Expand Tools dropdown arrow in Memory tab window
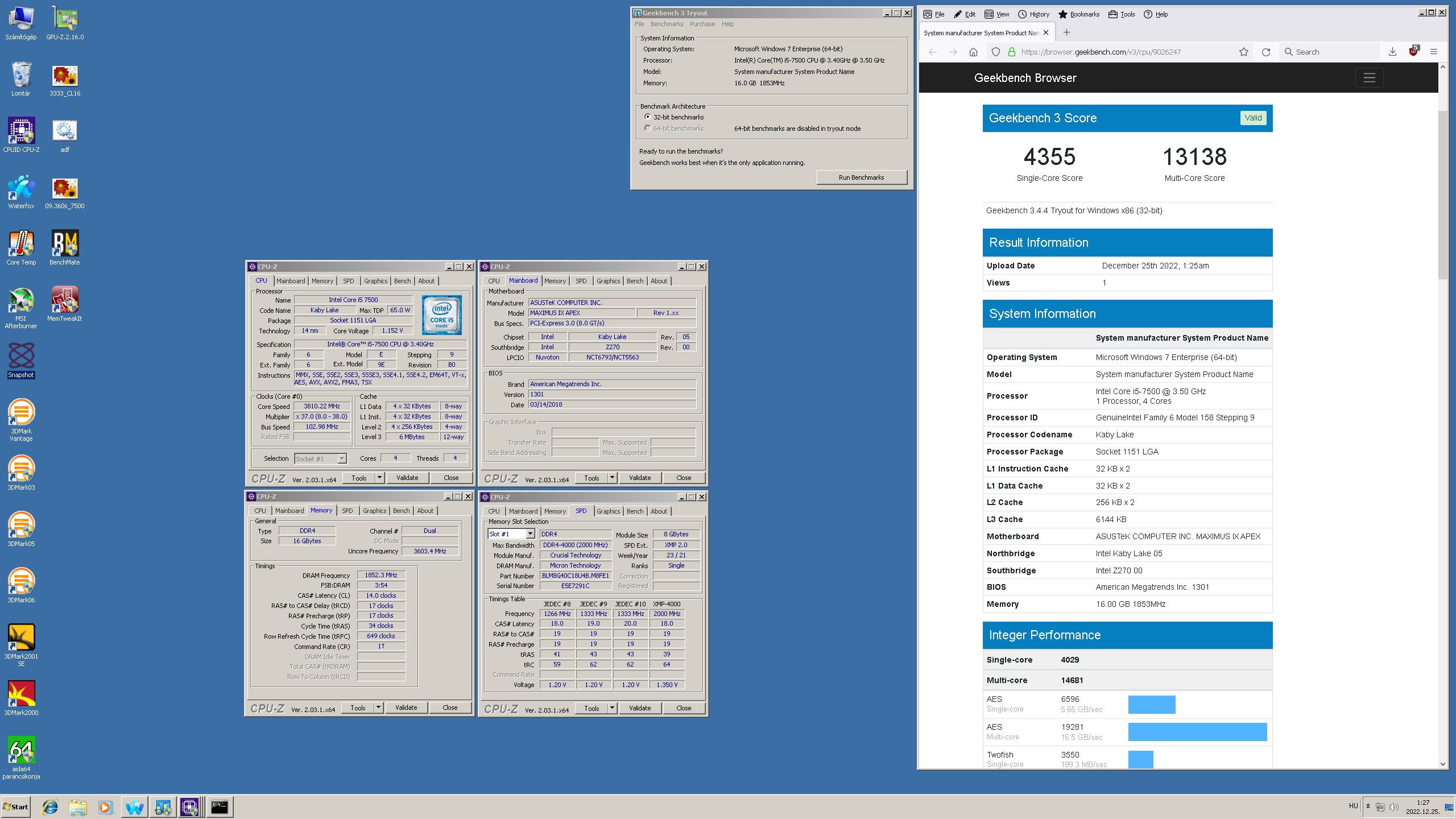The width and height of the screenshot is (1456, 819). pyautogui.click(x=378, y=708)
